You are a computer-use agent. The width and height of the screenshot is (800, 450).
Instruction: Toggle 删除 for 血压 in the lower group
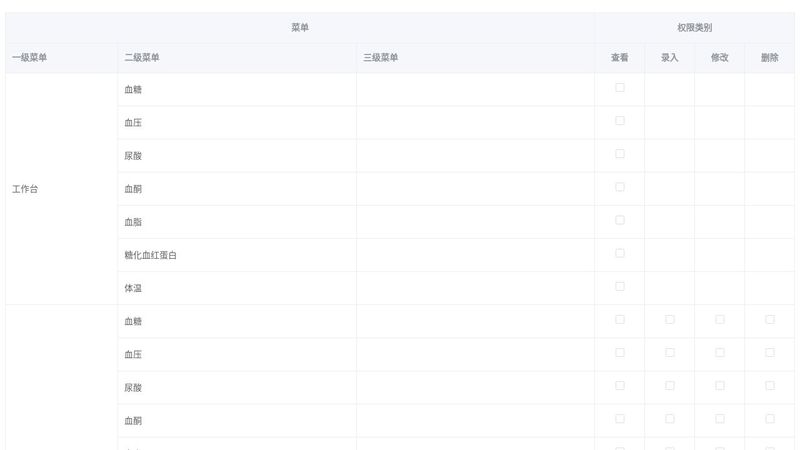click(x=770, y=353)
